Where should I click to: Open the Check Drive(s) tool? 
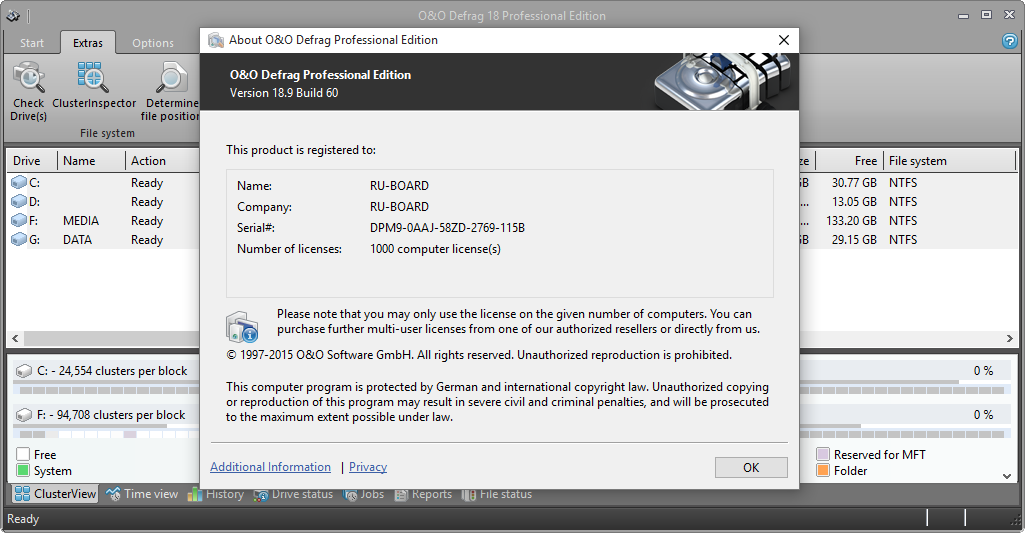point(29,92)
